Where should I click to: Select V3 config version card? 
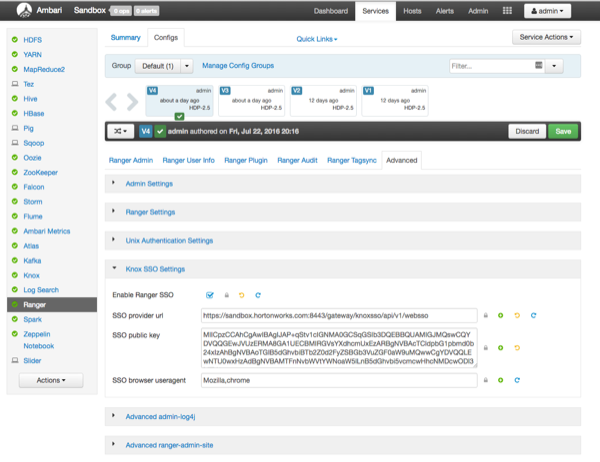[x=251, y=101]
